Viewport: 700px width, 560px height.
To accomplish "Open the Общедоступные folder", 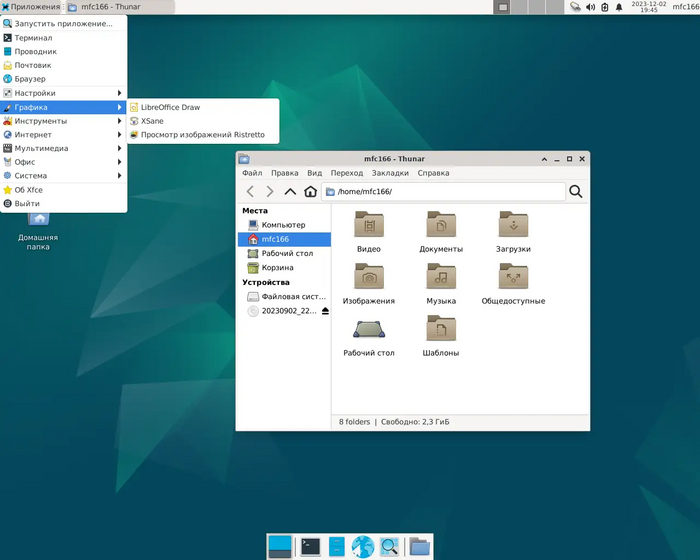I will pos(513,284).
